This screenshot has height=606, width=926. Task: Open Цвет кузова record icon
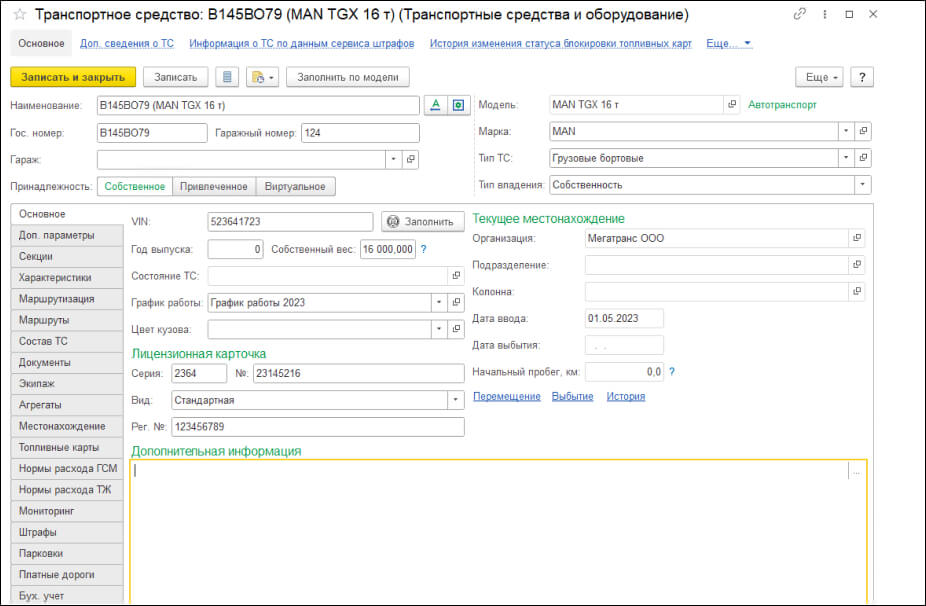456,329
